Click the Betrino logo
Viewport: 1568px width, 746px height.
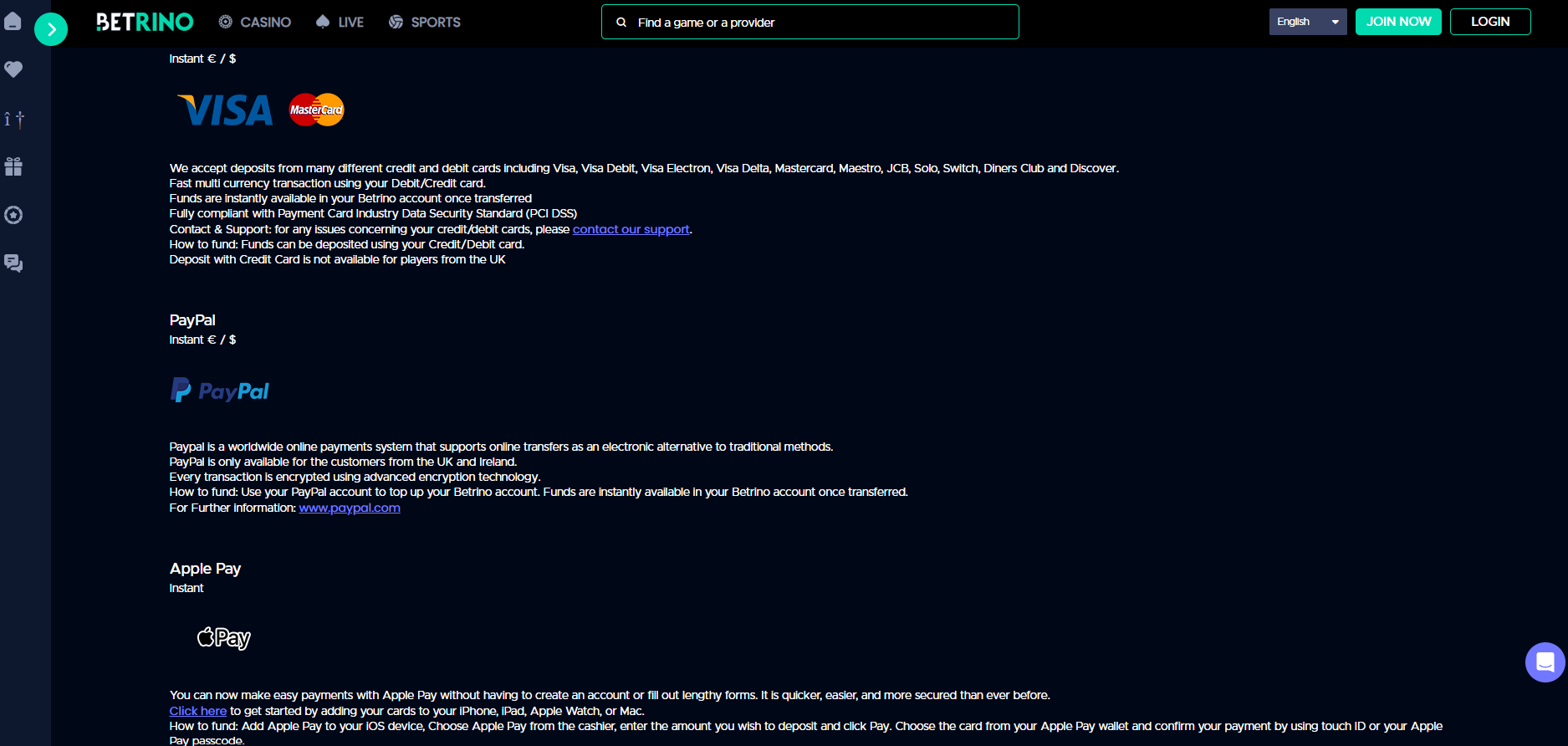pyautogui.click(x=145, y=22)
